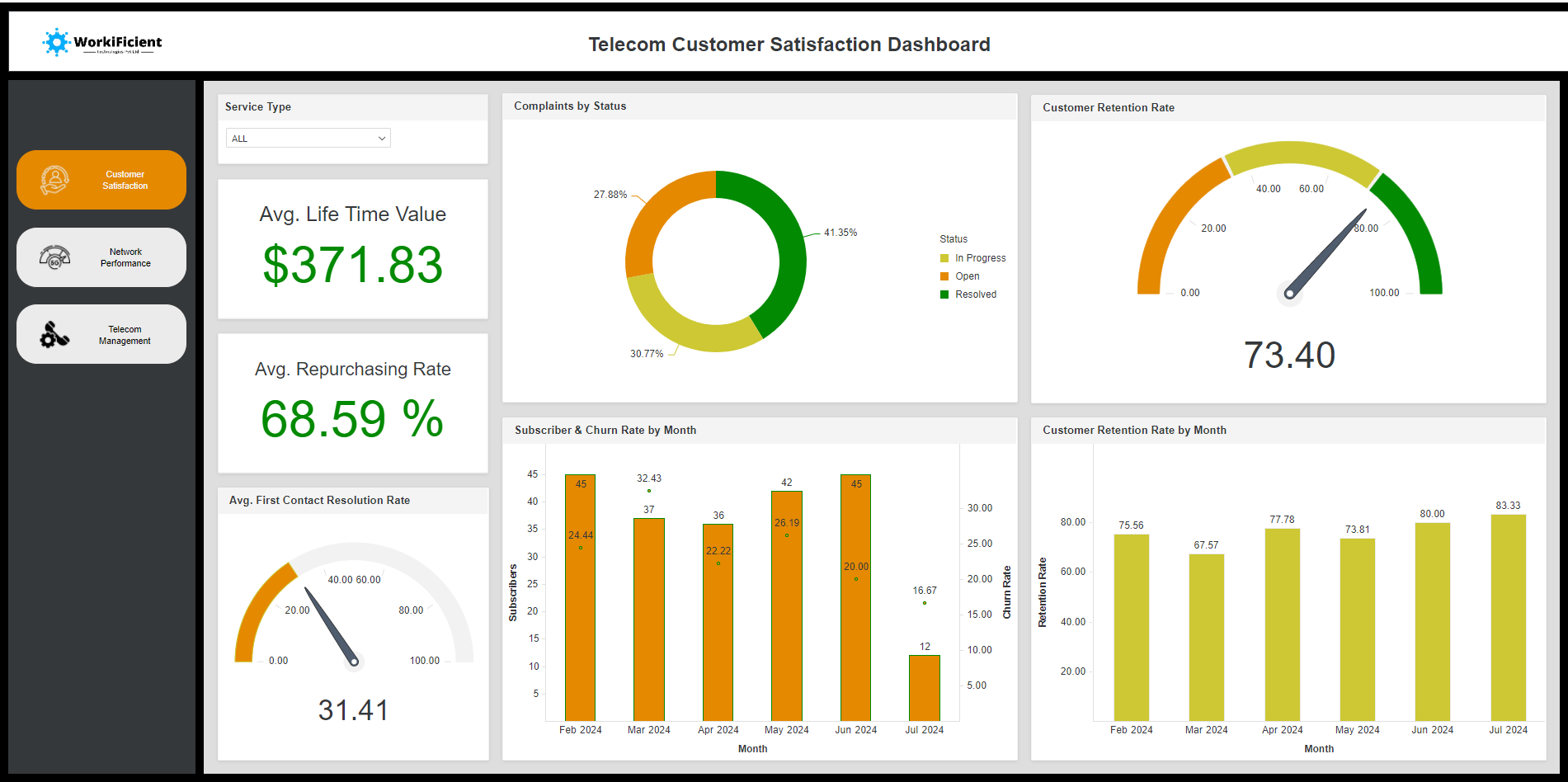Image resolution: width=1568 pixels, height=782 pixels.
Task: Click the 83.33 retention bar for Jul 2024
Action: [1509, 618]
